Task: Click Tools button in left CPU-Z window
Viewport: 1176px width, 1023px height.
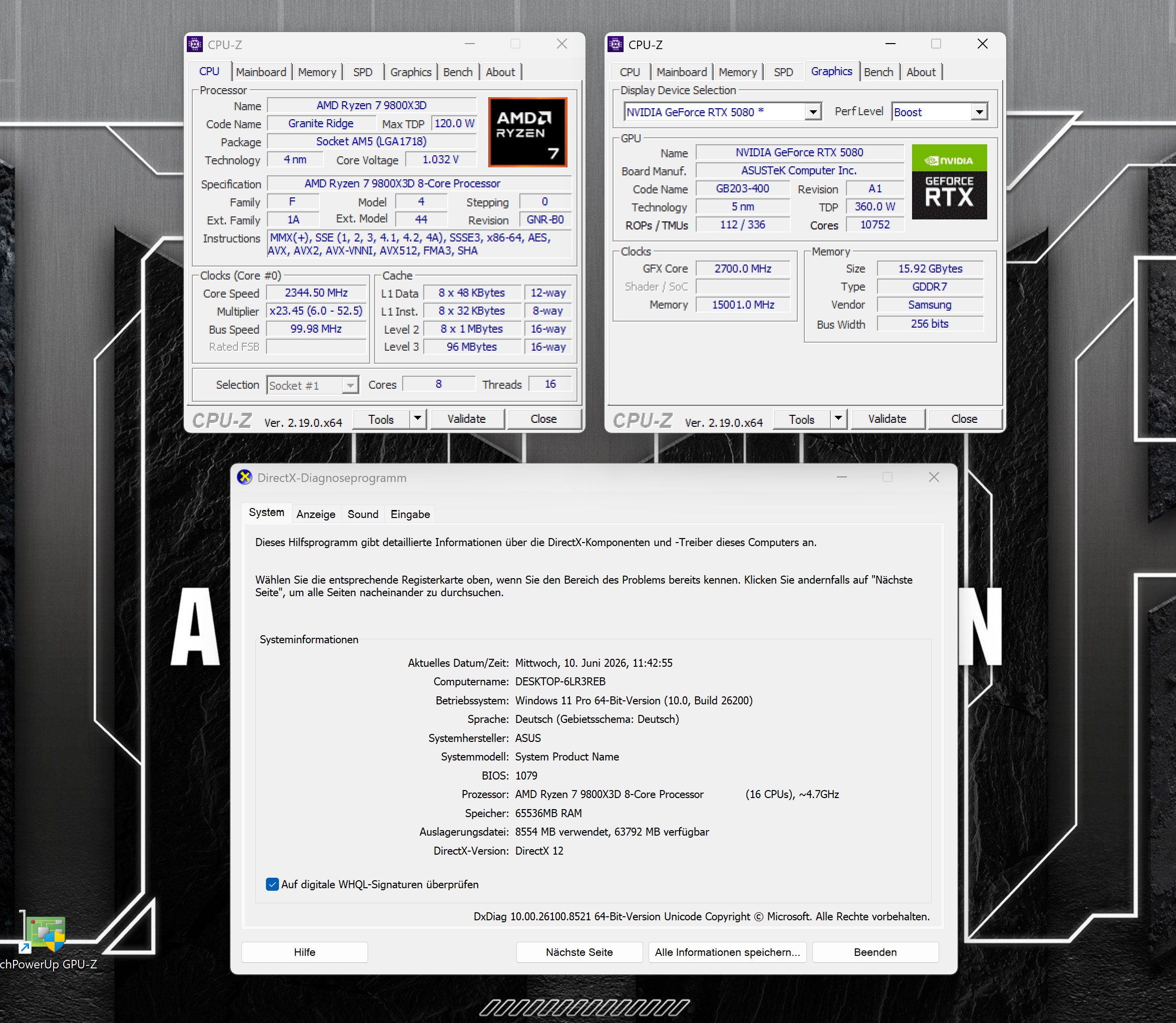Action: point(381,419)
